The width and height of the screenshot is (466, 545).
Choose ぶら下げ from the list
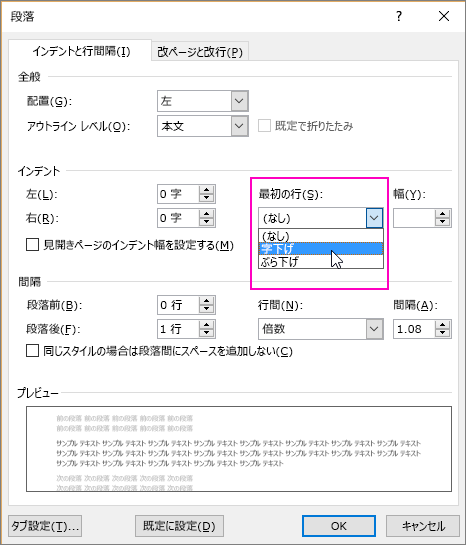click(x=321, y=262)
